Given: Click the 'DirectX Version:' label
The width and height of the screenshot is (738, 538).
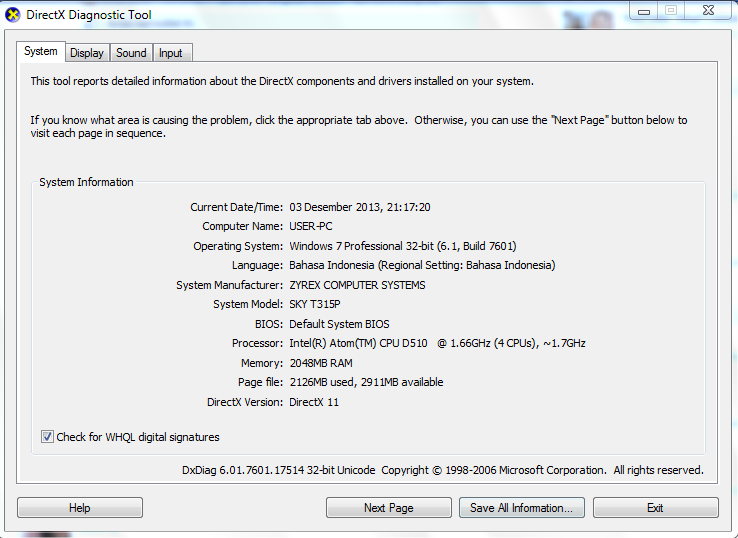Looking at the screenshot, I should (245, 402).
